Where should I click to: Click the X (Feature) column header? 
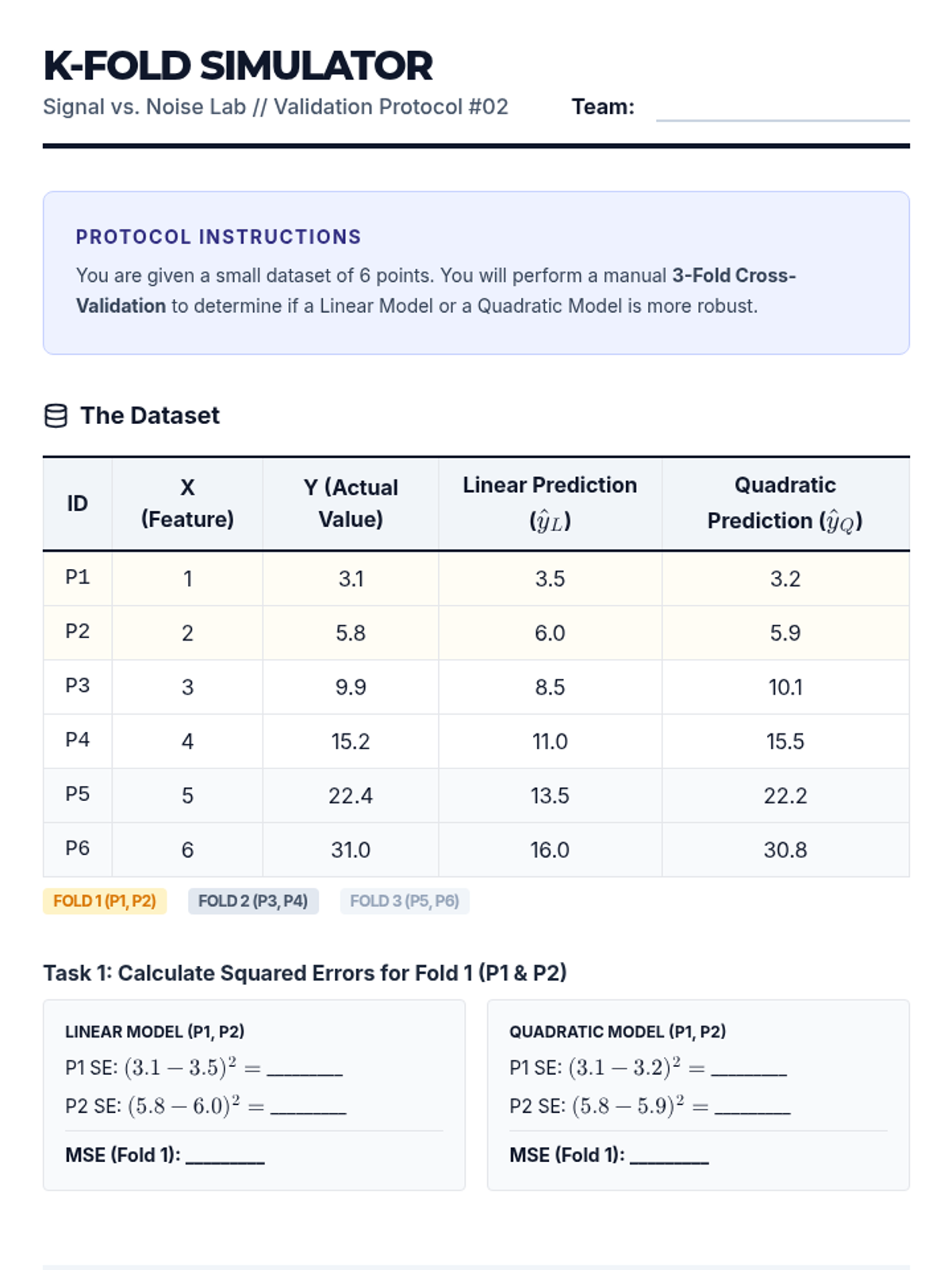[187, 502]
